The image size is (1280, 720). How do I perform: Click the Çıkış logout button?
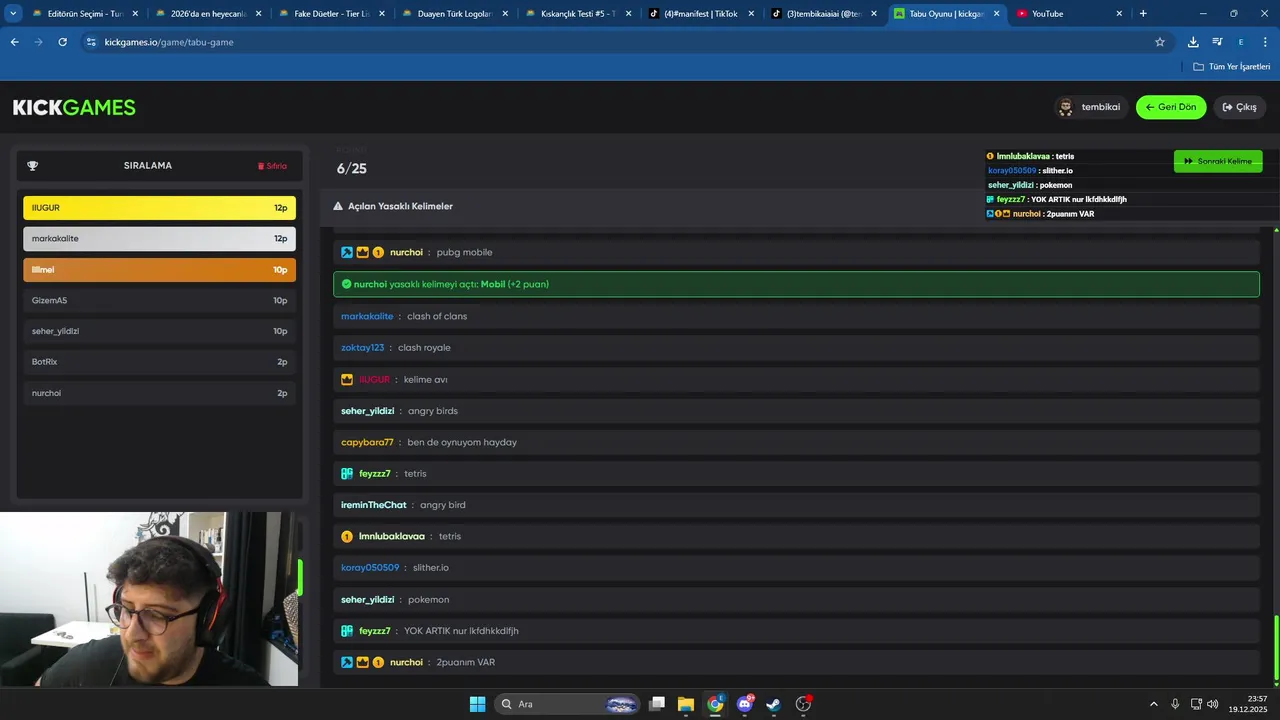1239,107
